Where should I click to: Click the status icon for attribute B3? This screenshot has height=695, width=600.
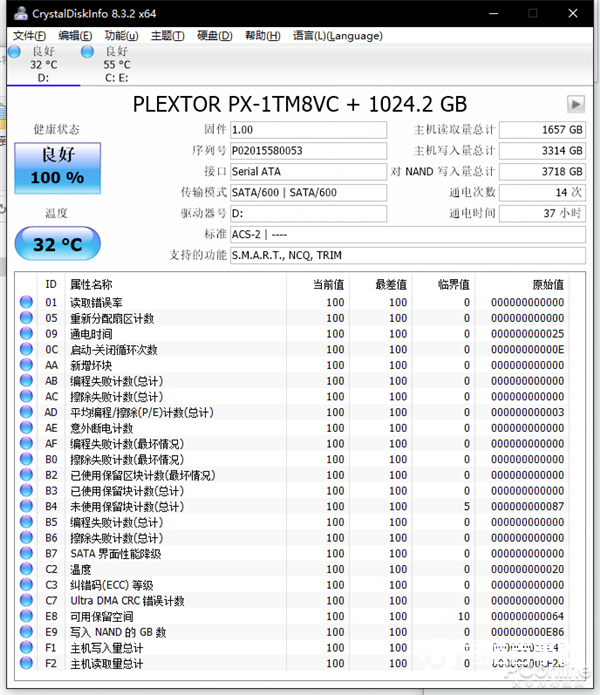(27, 490)
